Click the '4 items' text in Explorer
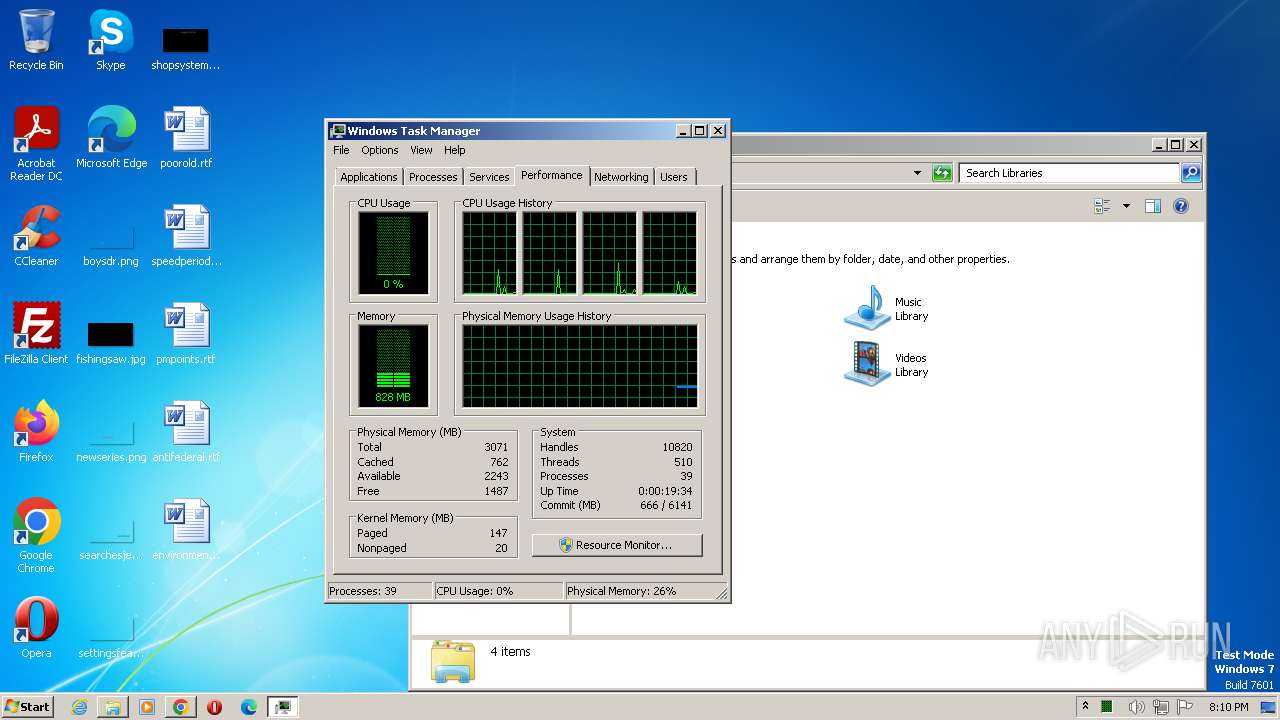The width and height of the screenshot is (1280, 720). tap(510, 652)
